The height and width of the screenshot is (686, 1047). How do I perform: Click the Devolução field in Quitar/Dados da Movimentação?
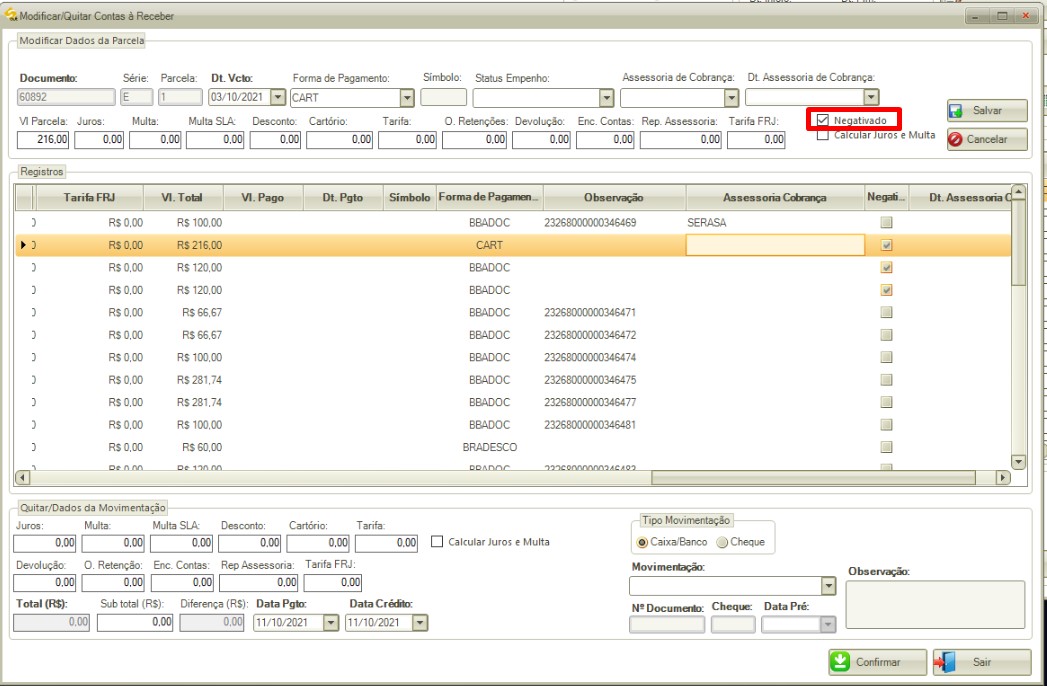(x=45, y=582)
